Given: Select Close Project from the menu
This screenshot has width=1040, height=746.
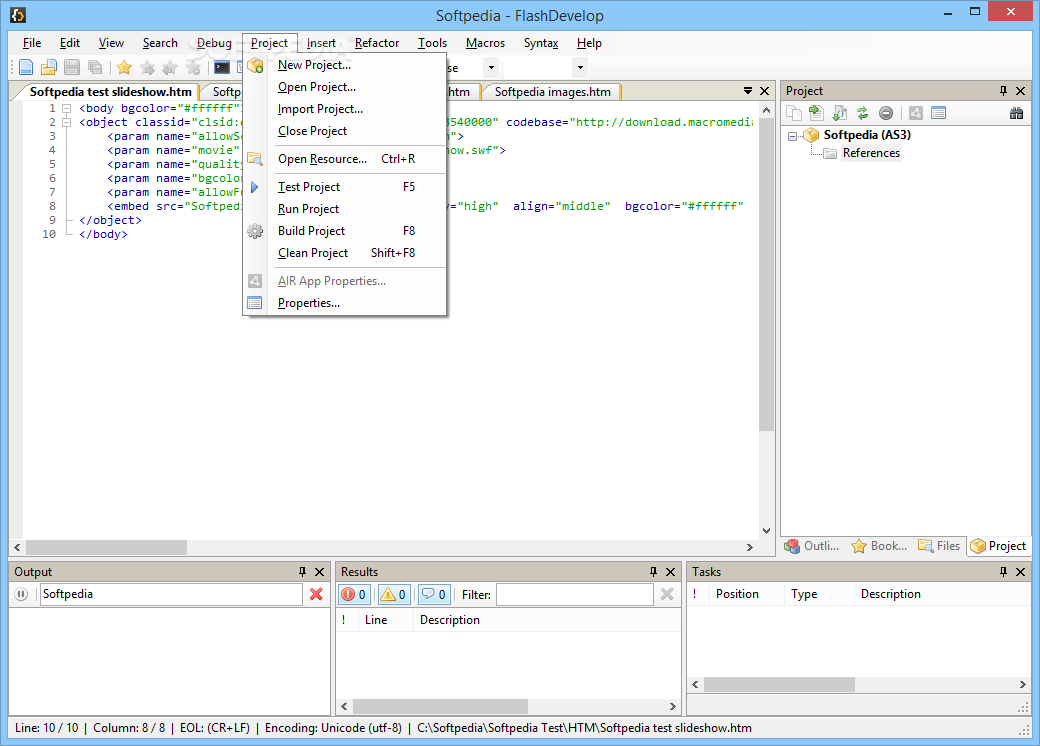Looking at the screenshot, I should point(344,131).
